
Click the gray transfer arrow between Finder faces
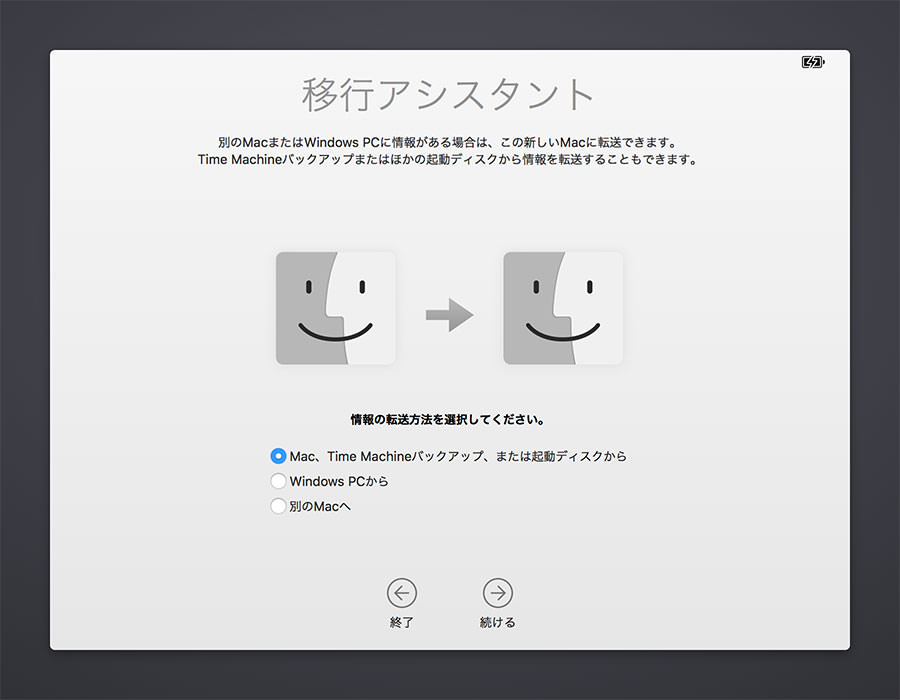click(x=449, y=314)
